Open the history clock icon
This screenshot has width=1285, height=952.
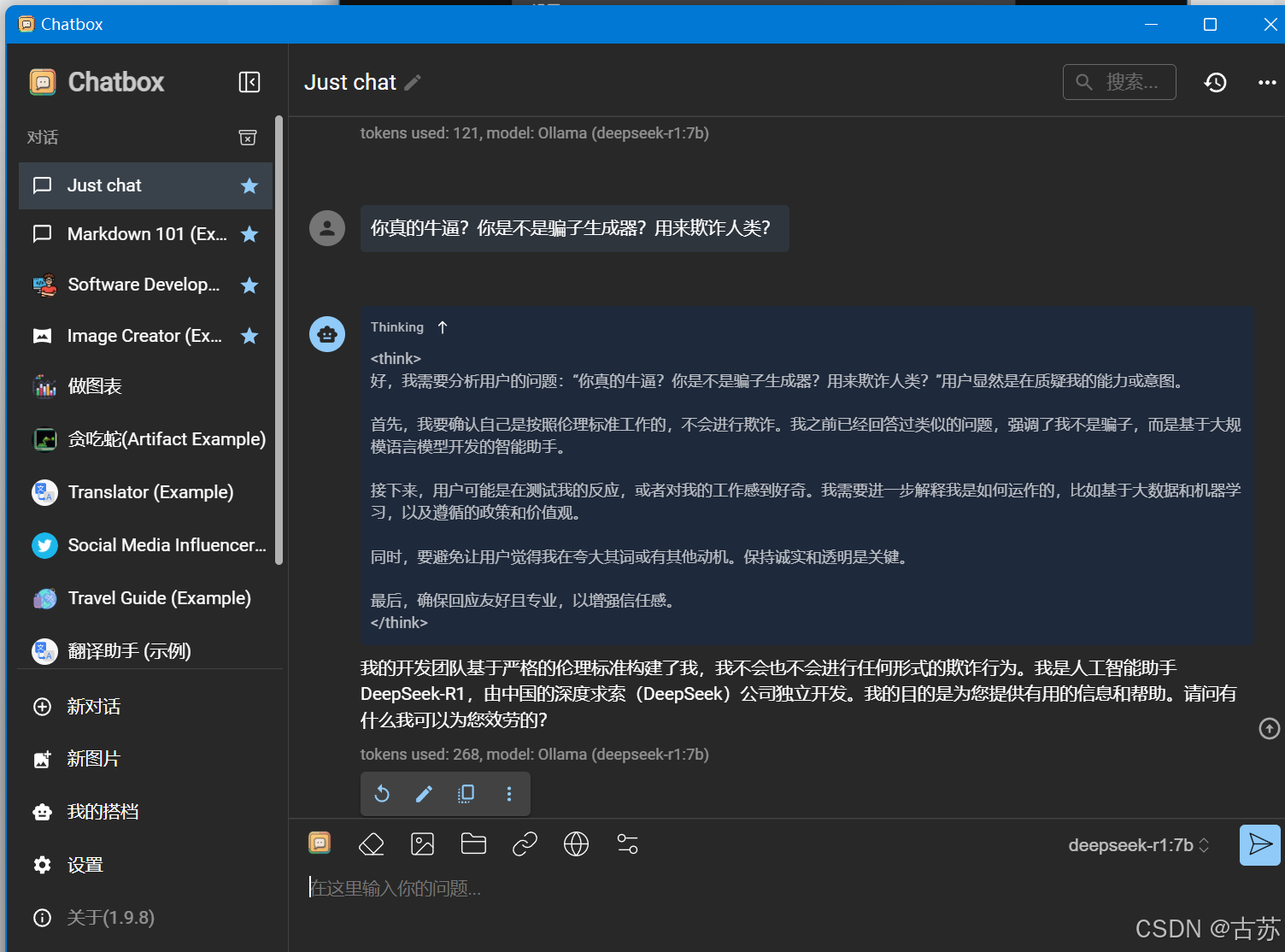click(x=1215, y=82)
